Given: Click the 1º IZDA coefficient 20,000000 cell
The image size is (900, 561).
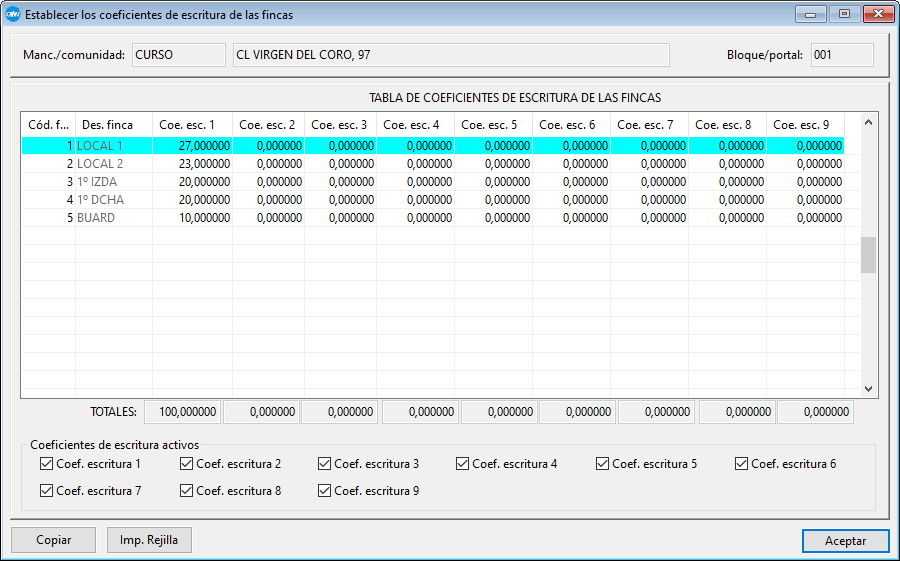Looking at the screenshot, I should (x=192, y=182).
